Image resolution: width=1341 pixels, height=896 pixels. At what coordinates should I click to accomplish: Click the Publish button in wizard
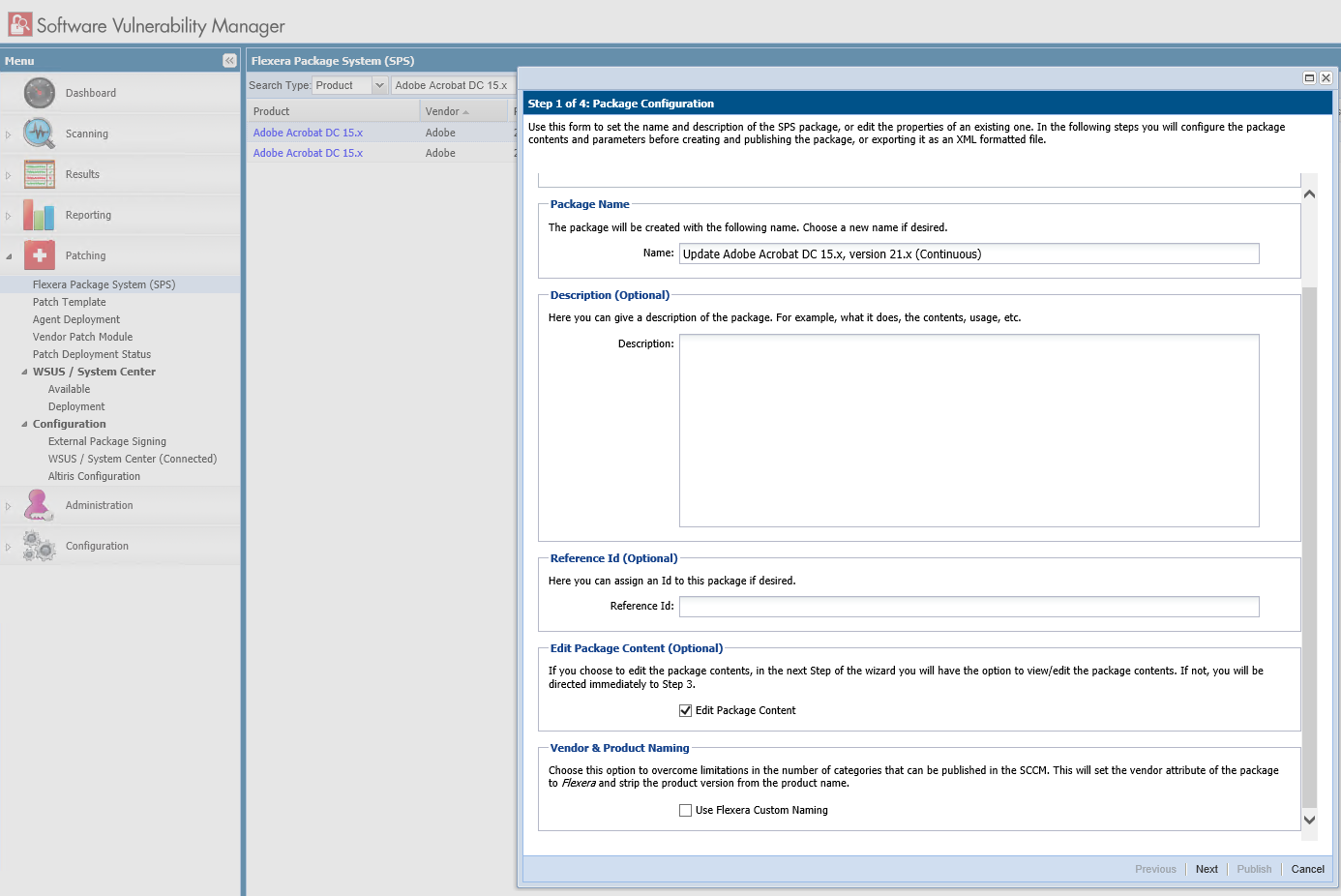[x=1254, y=869]
